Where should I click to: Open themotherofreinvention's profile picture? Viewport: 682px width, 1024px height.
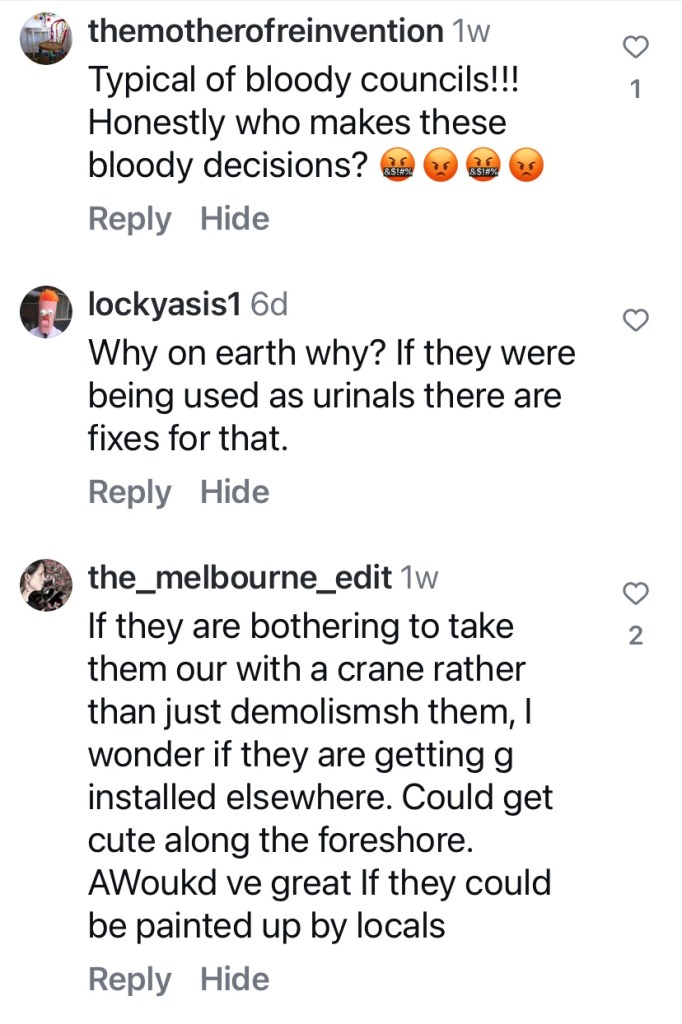(46, 40)
